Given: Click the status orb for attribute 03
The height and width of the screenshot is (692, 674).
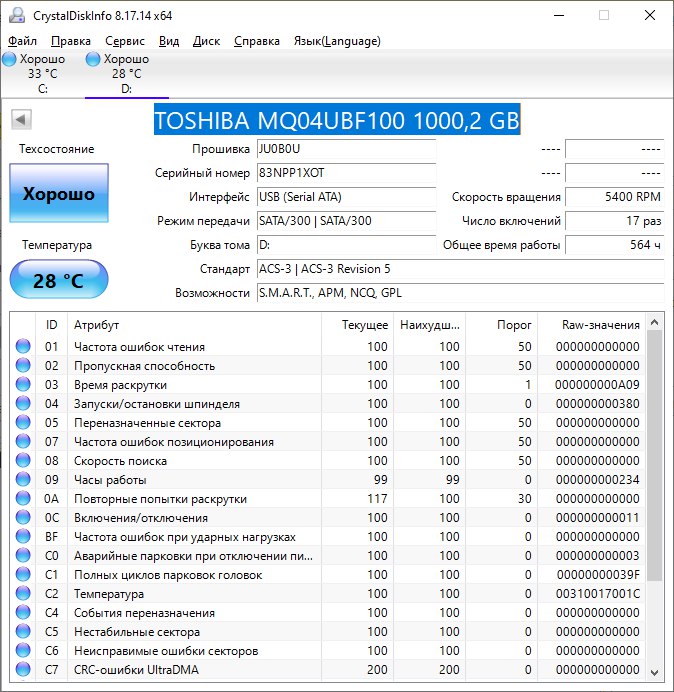Looking at the screenshot, I should pyautogui.click(x=23, y=384).
